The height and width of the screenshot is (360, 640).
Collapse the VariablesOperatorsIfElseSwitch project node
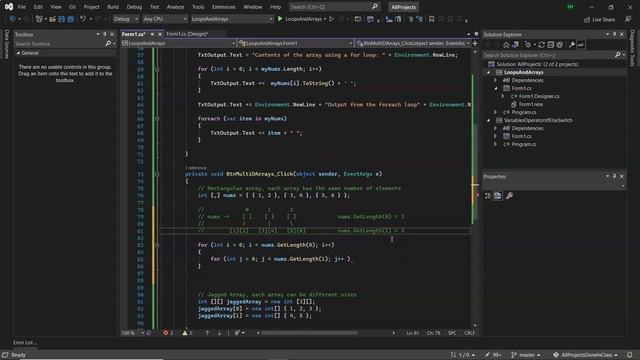(x=489, y=120)
